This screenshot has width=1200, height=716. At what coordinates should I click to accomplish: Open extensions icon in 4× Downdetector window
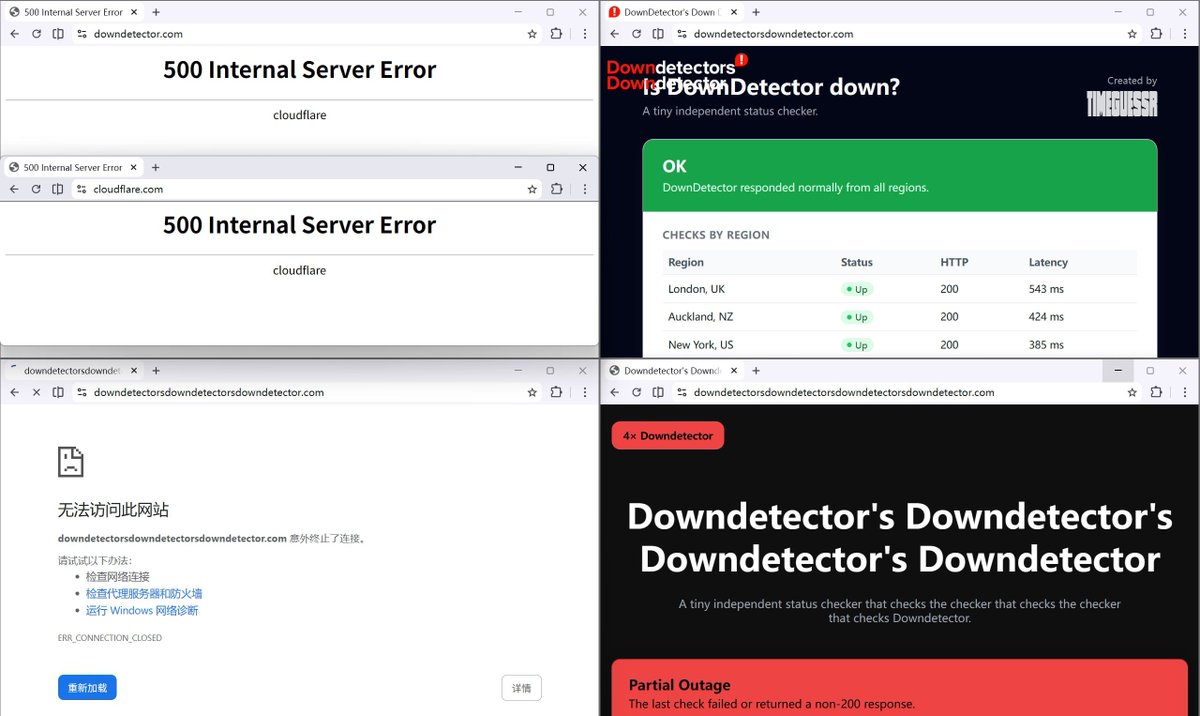pyautogui.click(x=1157, y=392)
